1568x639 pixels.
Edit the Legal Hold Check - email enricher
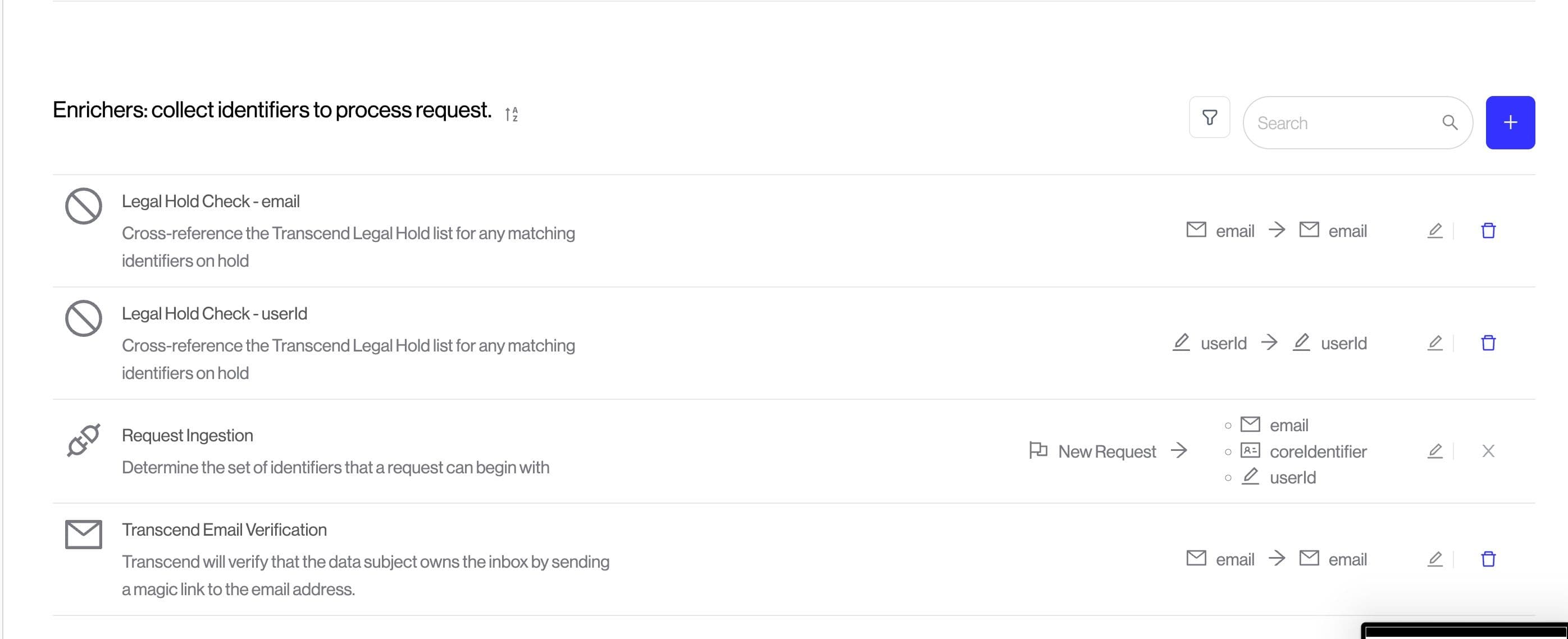click(x=1435, y=231)
